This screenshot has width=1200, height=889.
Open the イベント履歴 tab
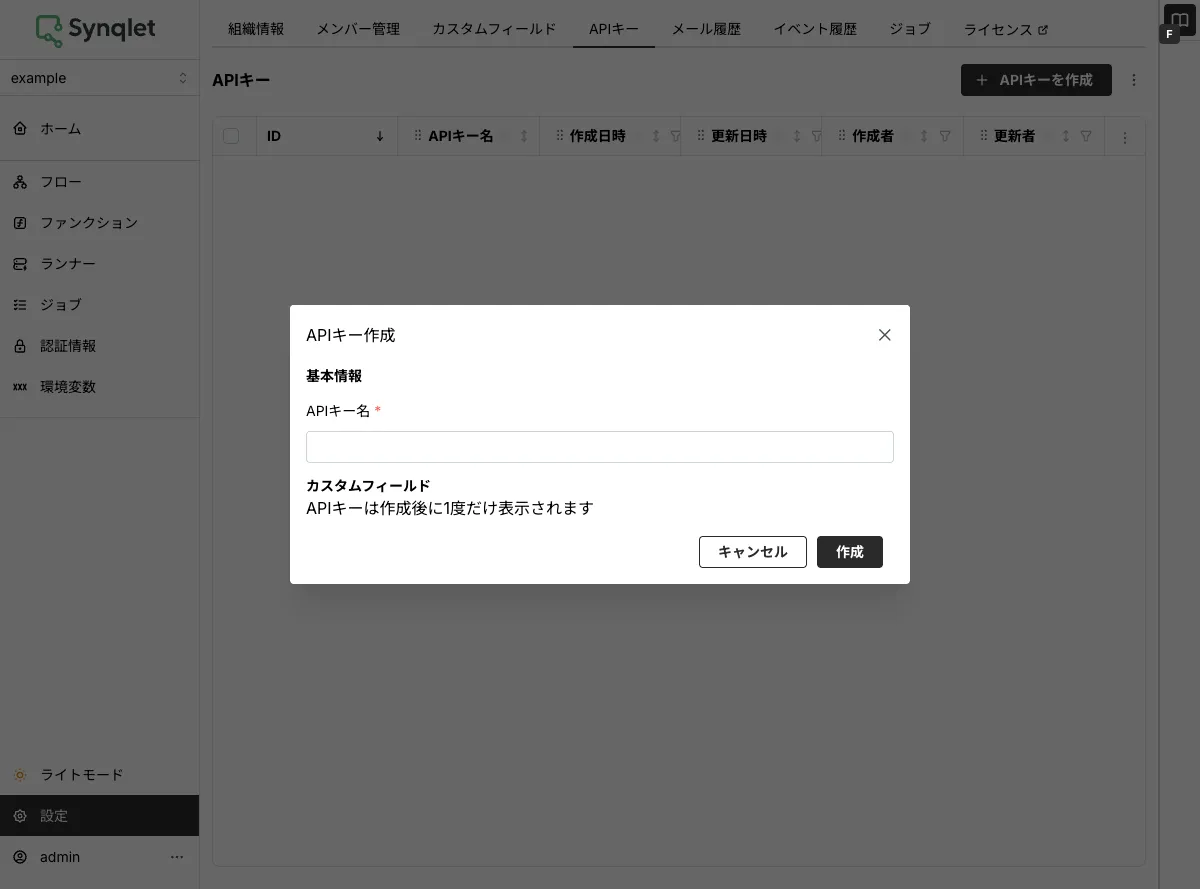[815, 29]
